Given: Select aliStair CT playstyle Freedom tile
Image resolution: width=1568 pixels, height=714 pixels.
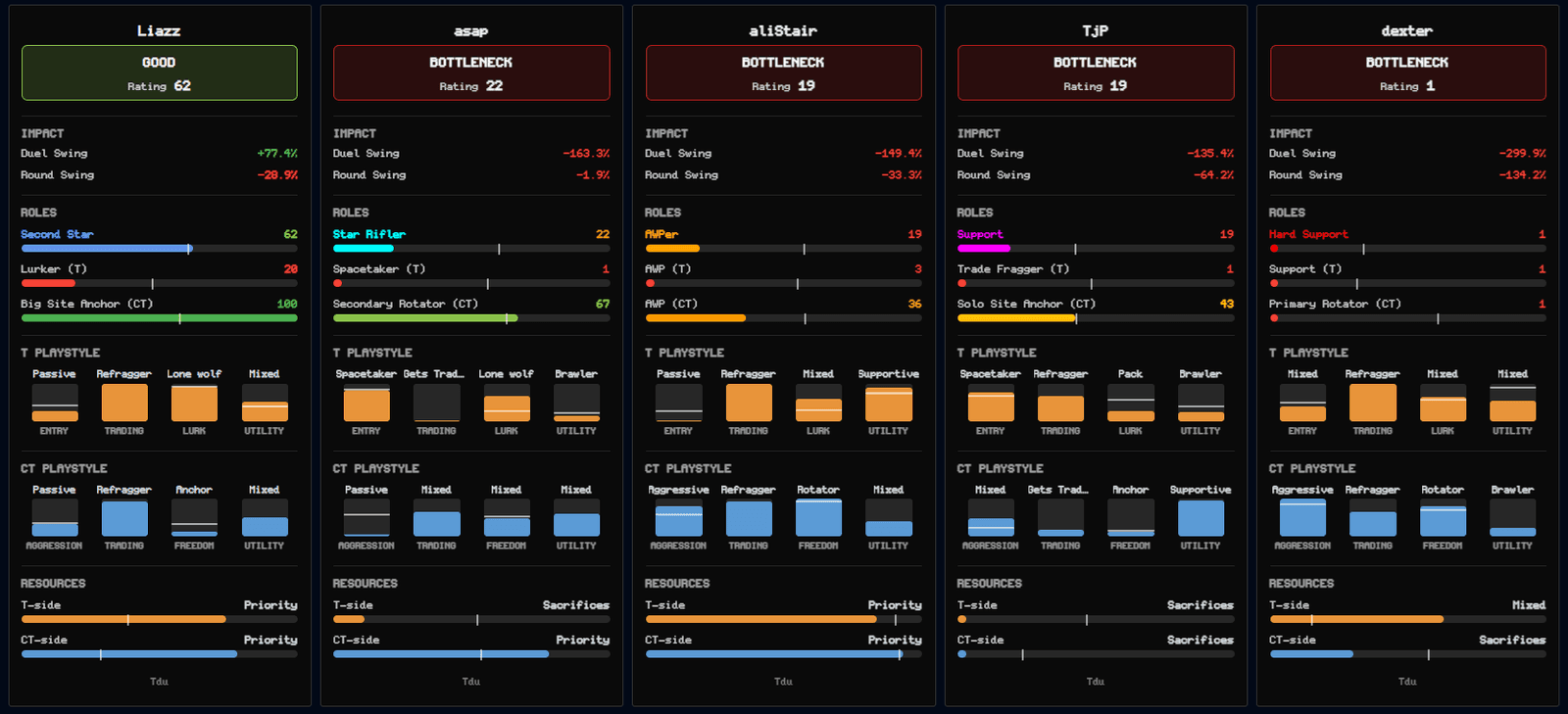Looking at the screenshot, I should pyautogui.click(x=818, y=518).
